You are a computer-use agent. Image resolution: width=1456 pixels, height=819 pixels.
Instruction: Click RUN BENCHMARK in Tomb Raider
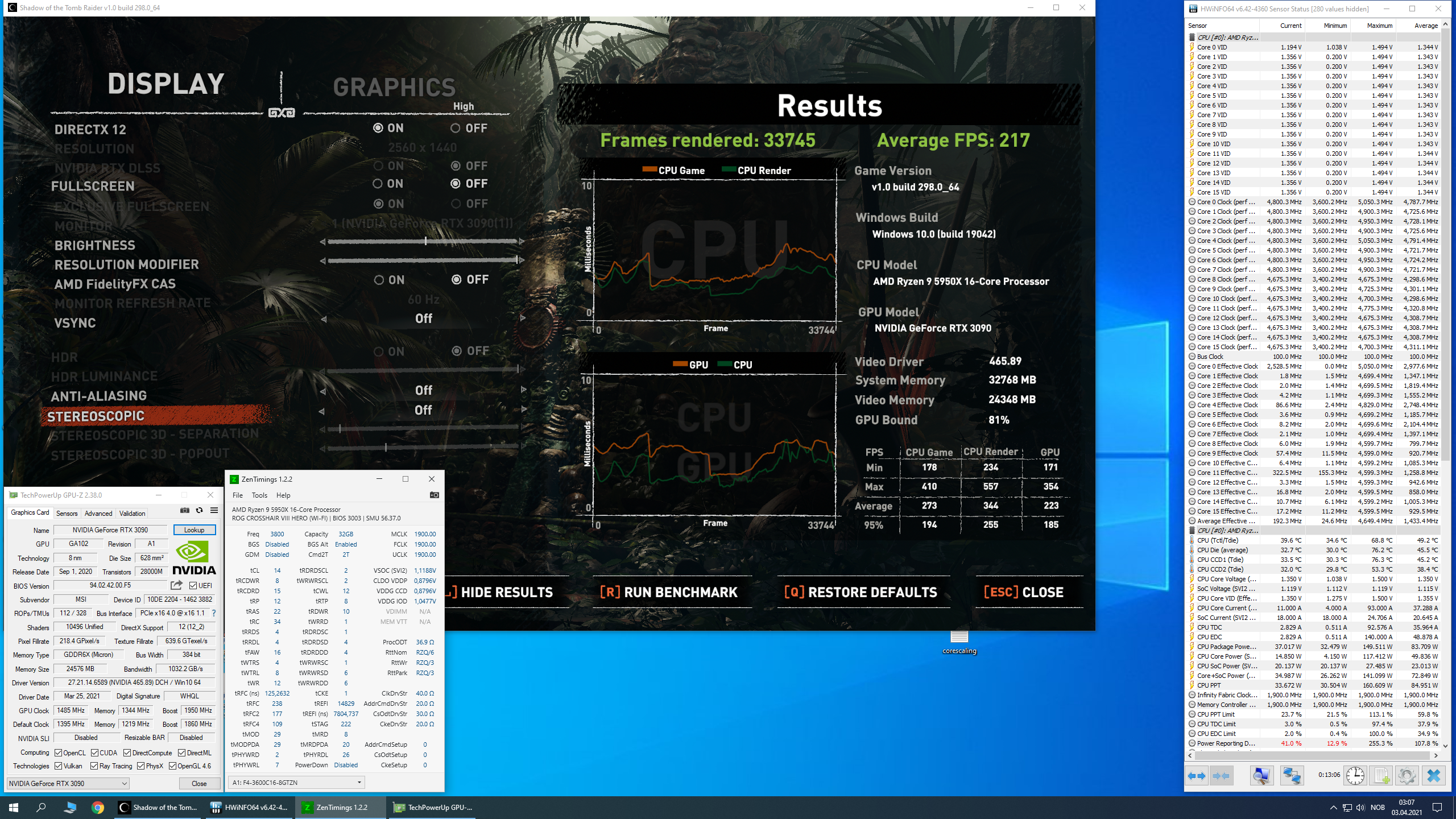[669, 592]
